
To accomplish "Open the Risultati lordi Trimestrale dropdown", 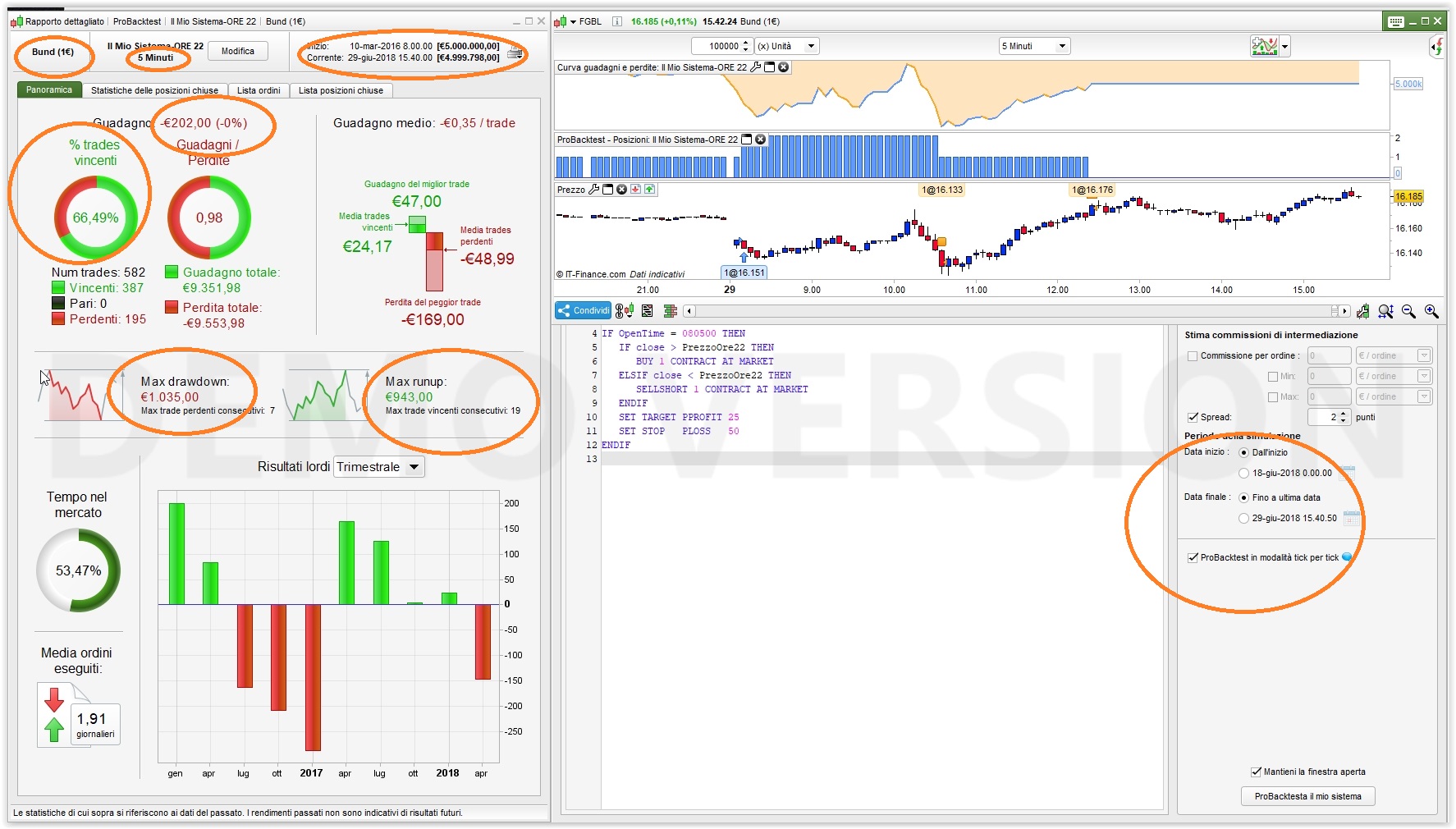I will [x=379, y=467].
